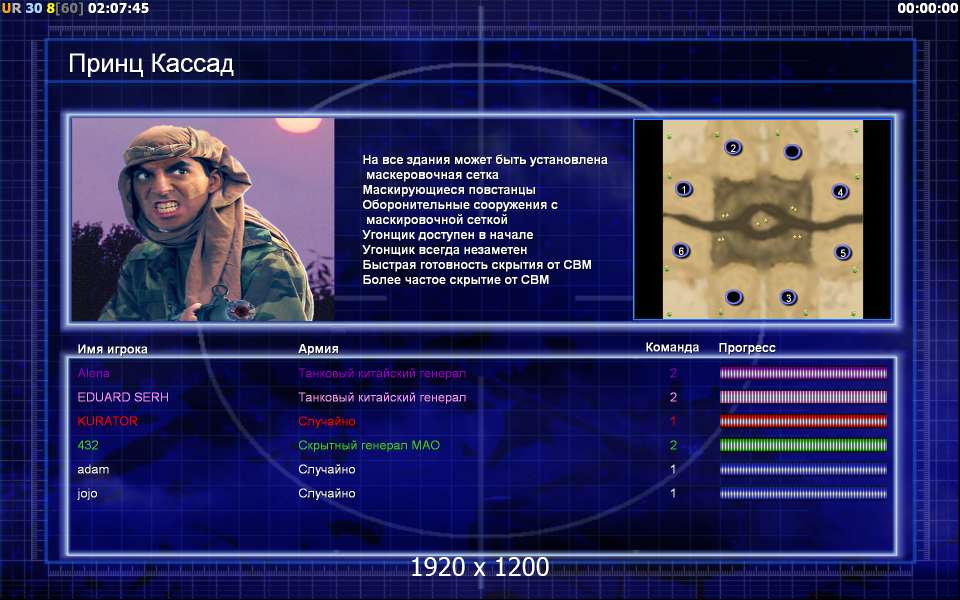Click start position 6 on the minimap
This screenshot has width=960, height=600.
tap(681, 250)
